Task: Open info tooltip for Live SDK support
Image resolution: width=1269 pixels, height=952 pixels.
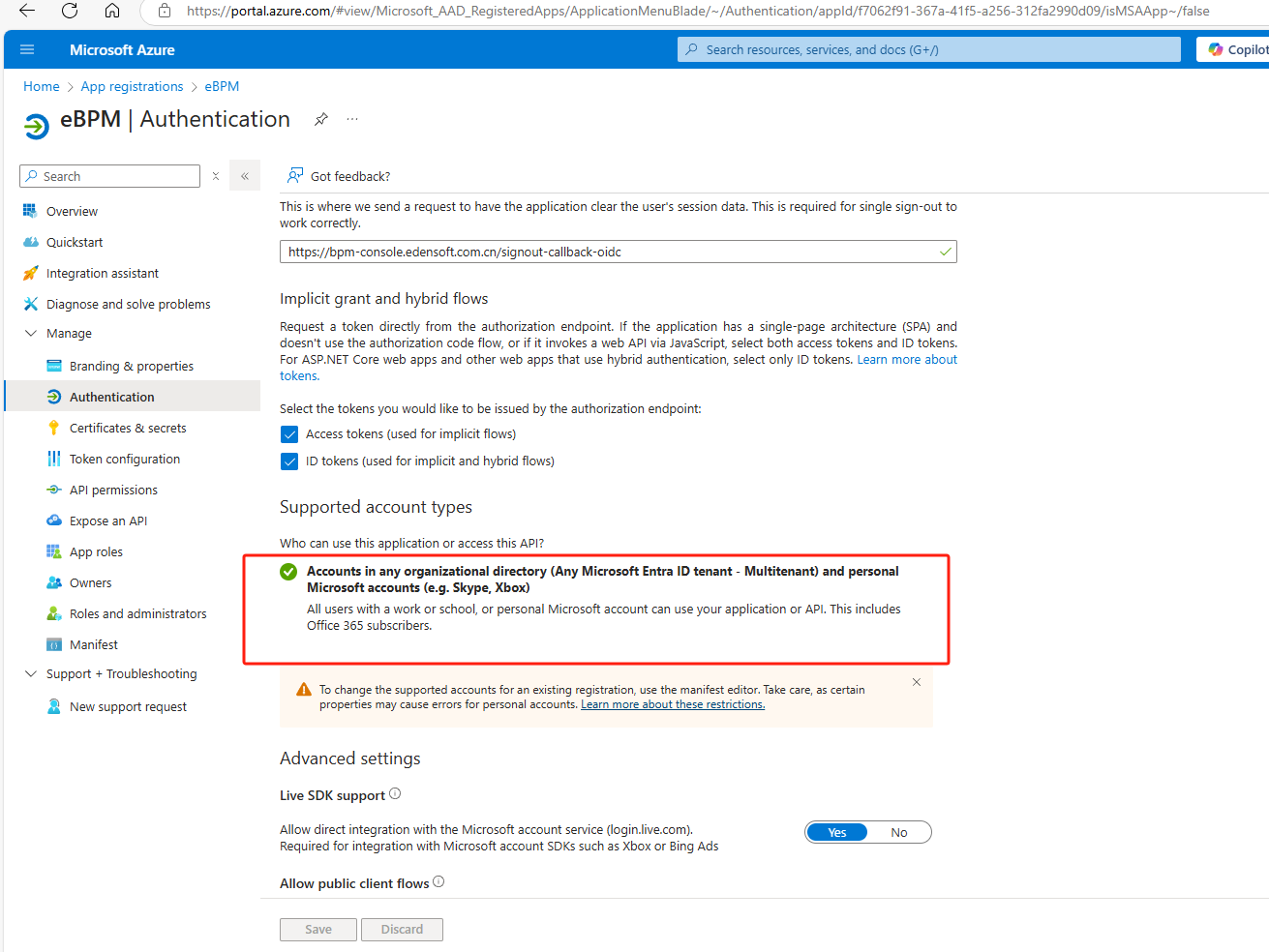Action: (395, 794)
